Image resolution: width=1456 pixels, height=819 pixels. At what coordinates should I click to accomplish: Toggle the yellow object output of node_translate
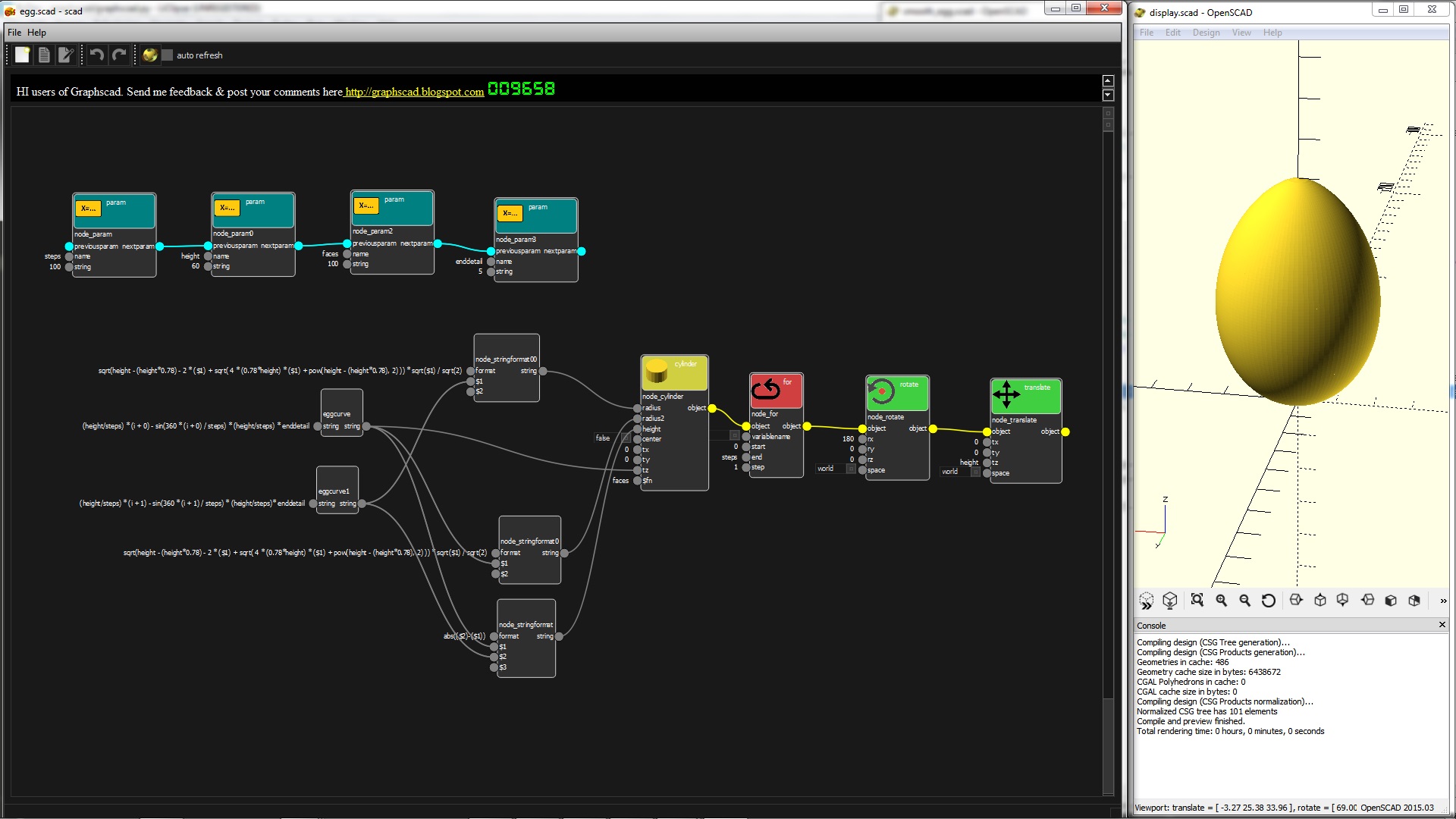coord(1065,431)
